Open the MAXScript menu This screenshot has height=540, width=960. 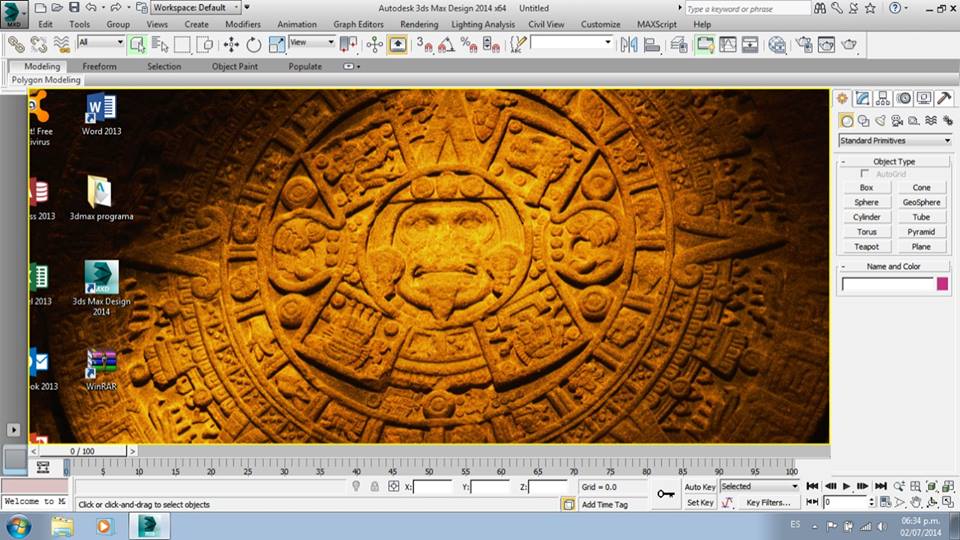[x=657, y=24]
